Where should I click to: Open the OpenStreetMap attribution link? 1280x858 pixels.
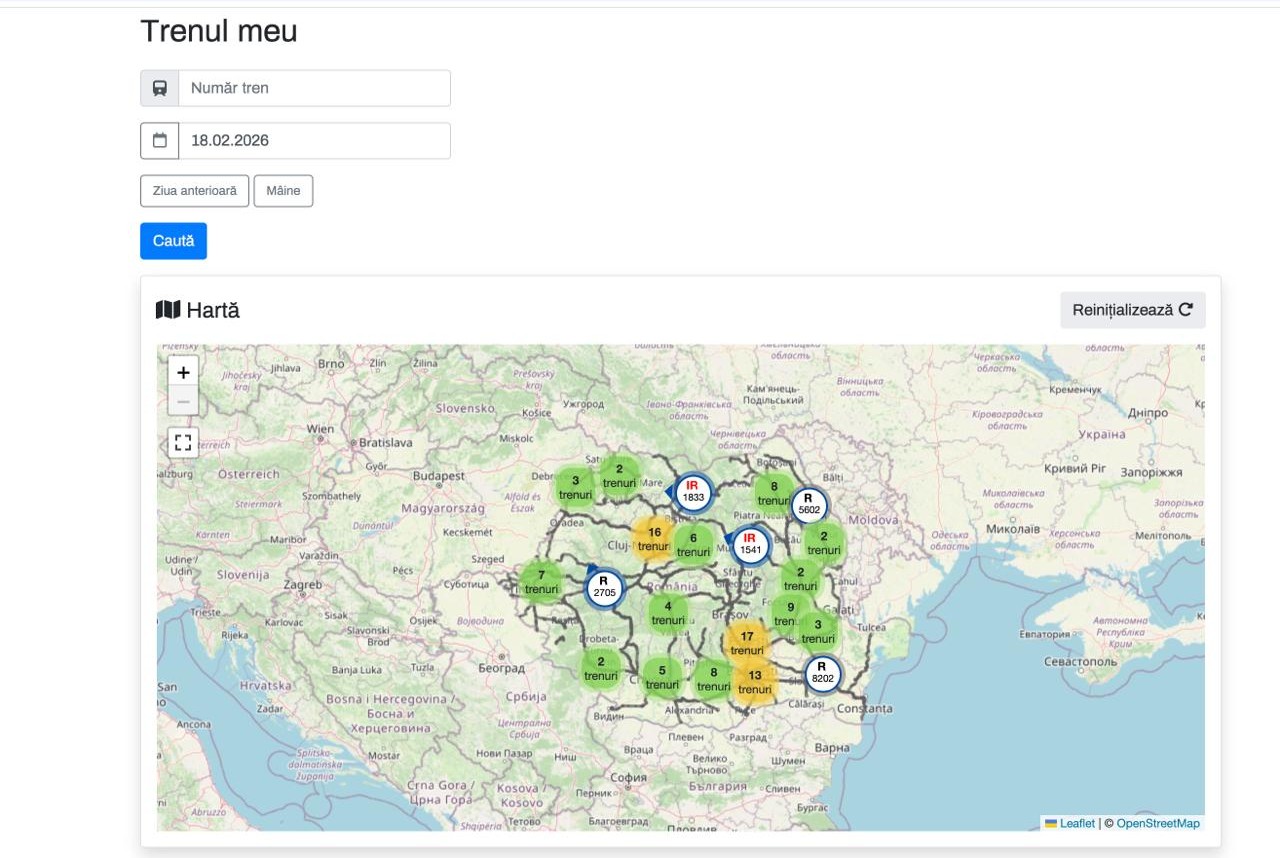(x=1158, y=823)
